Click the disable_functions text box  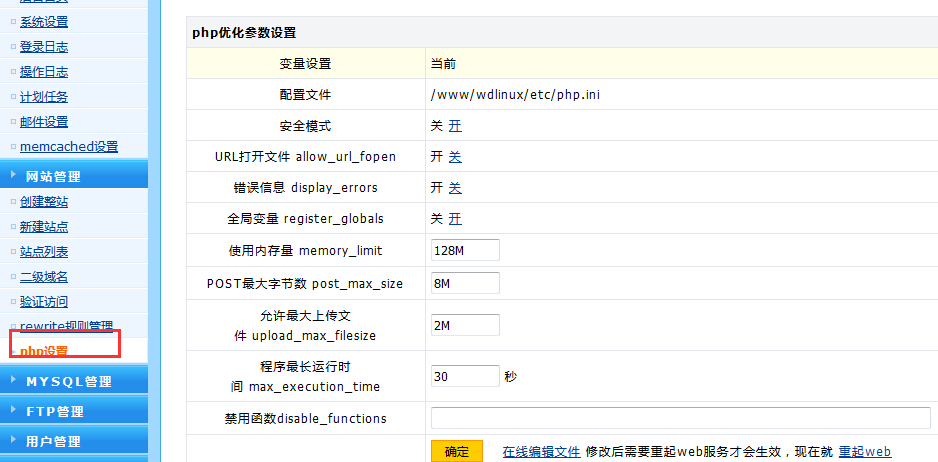680,418
